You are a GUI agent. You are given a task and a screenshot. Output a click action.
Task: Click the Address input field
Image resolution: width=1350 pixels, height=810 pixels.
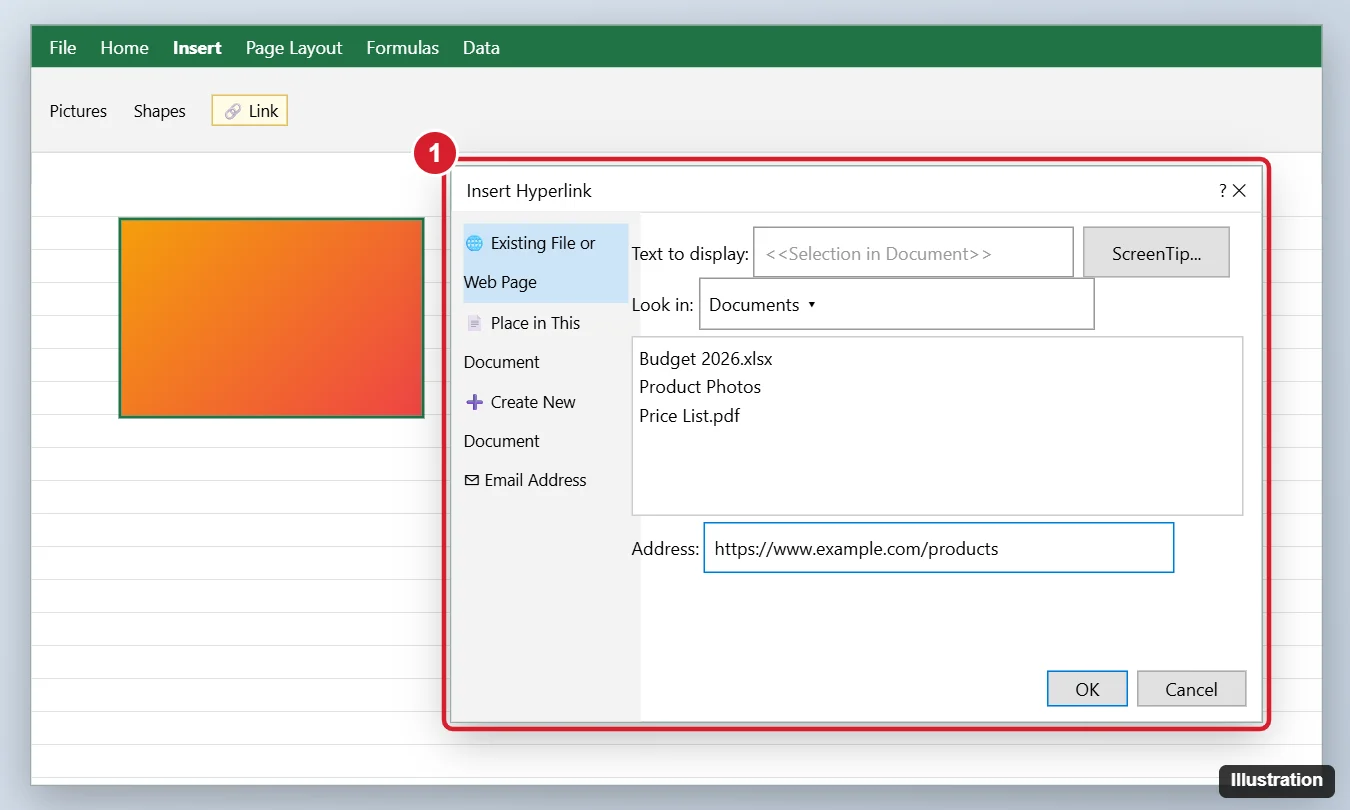[938, 548]
